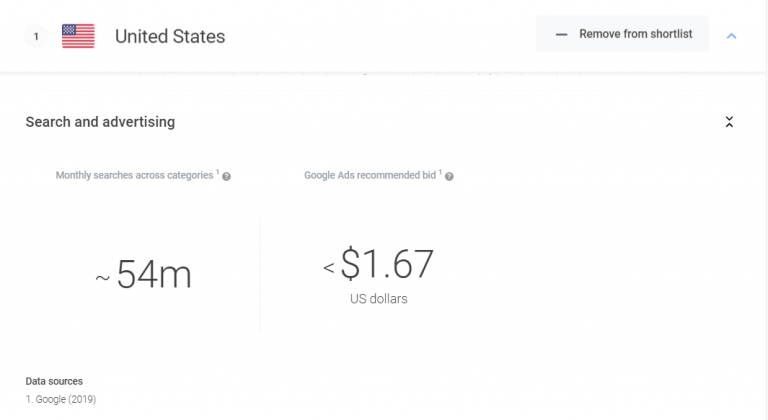Image resolution: width=768 pixels, height=420 pixels.
Task: Click the help icon beside Google Ads bid
Action: click(449, 176)
